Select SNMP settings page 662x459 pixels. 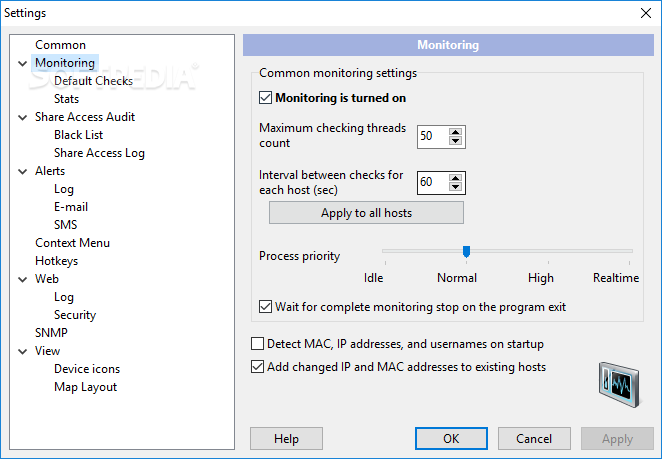pyautogui.click(x=51, y=333)
